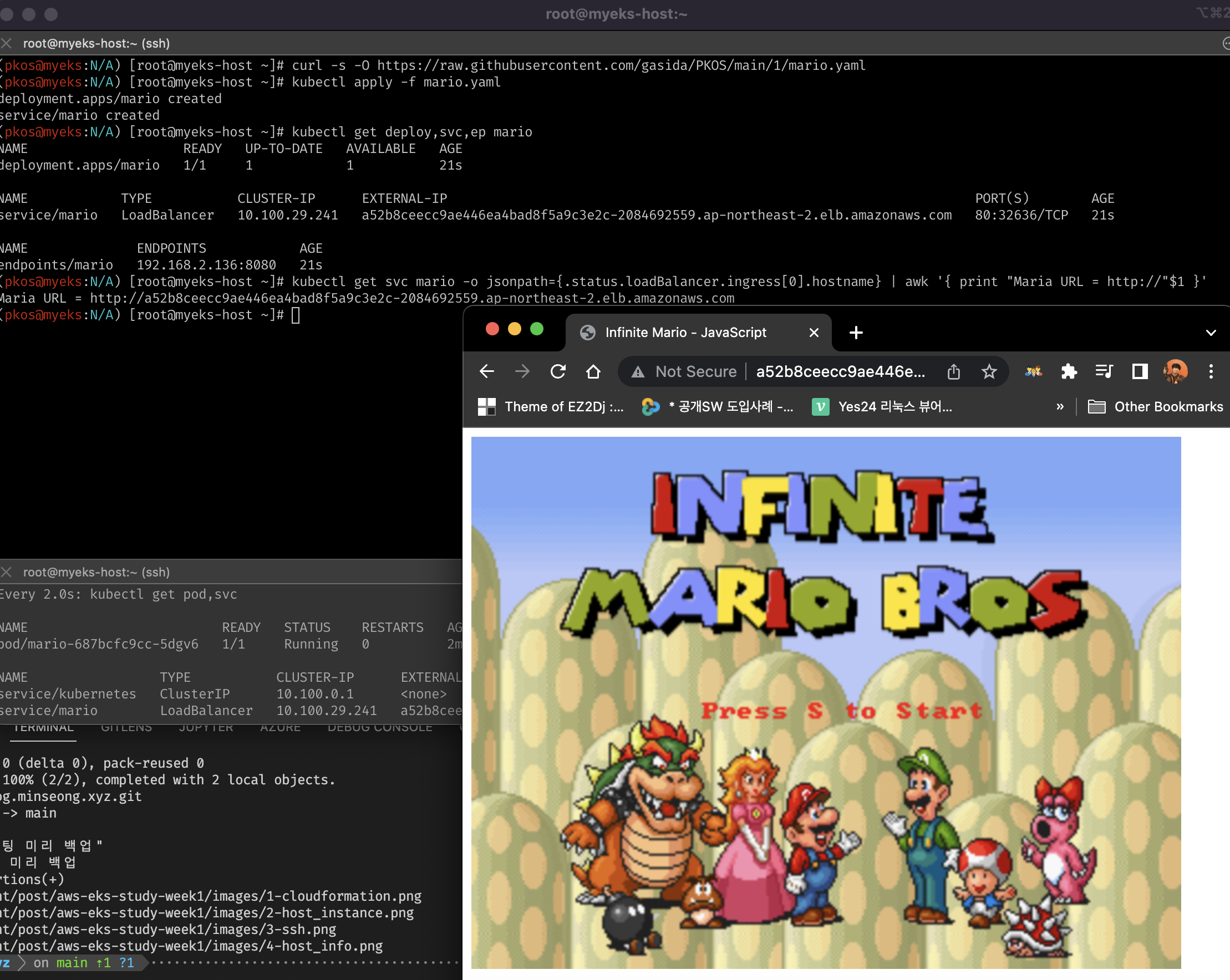Open 공개SW 도입사례 bookmark
Viewport: 1230px width, 980px height.
pos(717,406)
